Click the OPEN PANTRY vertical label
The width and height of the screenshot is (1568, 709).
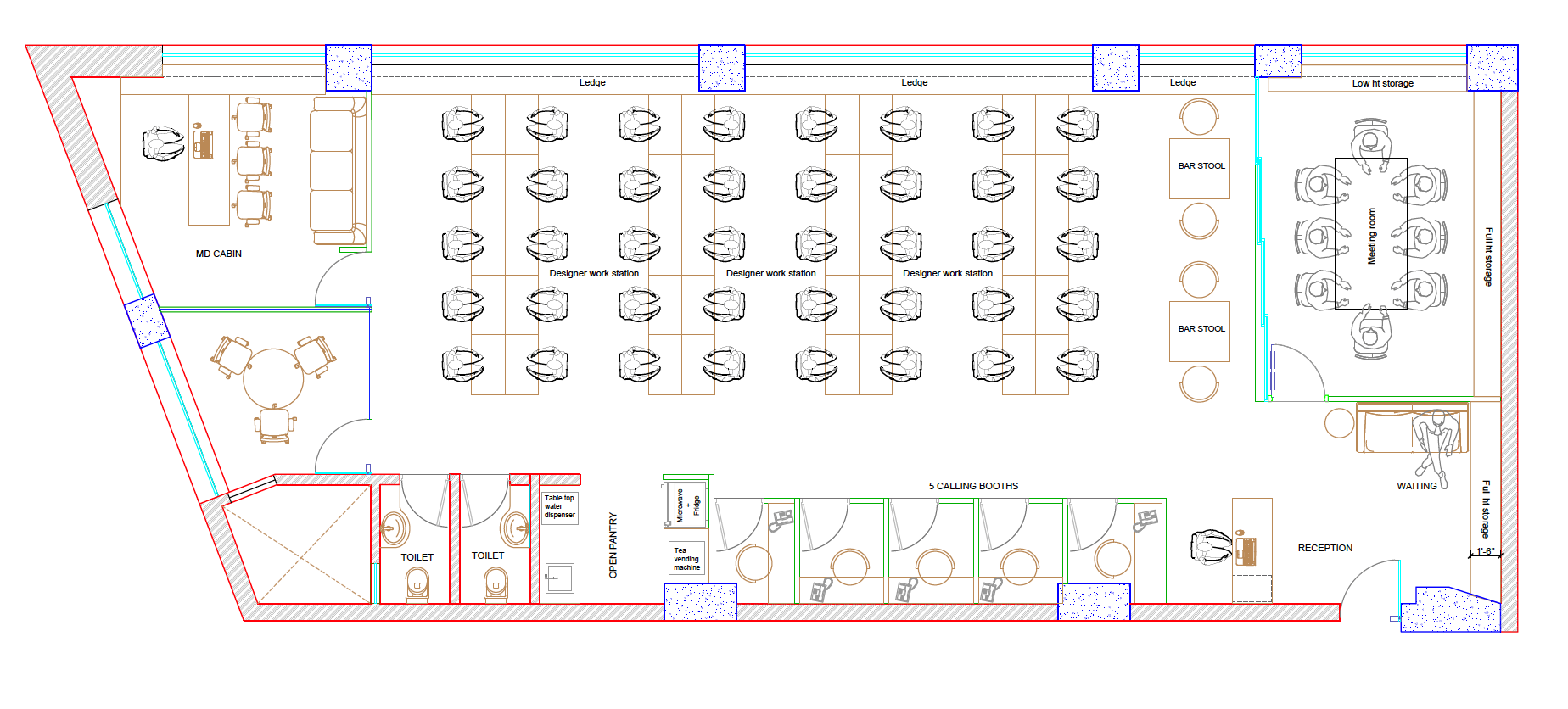pyautogui.click(x=613, y=545)
